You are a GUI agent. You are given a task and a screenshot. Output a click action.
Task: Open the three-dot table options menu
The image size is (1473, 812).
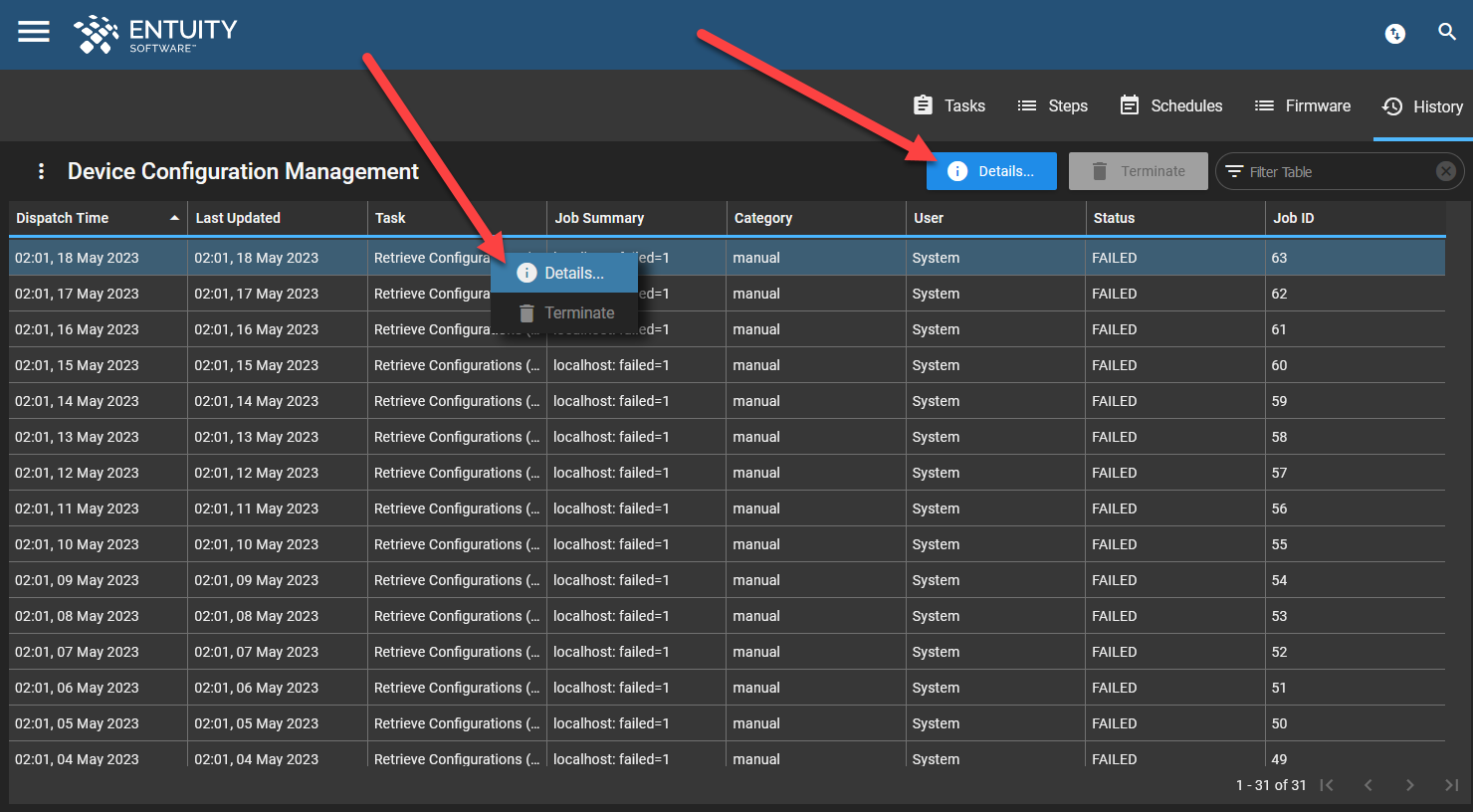click(x=41, y=170)
